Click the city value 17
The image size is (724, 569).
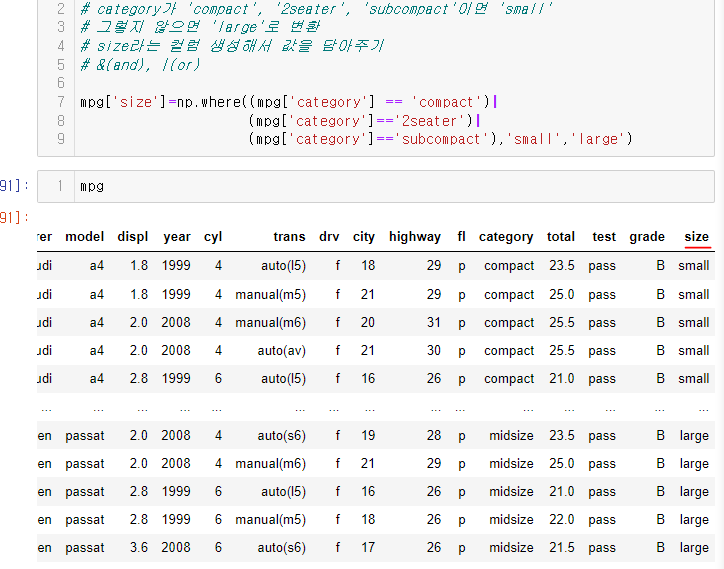pyautogui.click(x=368, y=548)
